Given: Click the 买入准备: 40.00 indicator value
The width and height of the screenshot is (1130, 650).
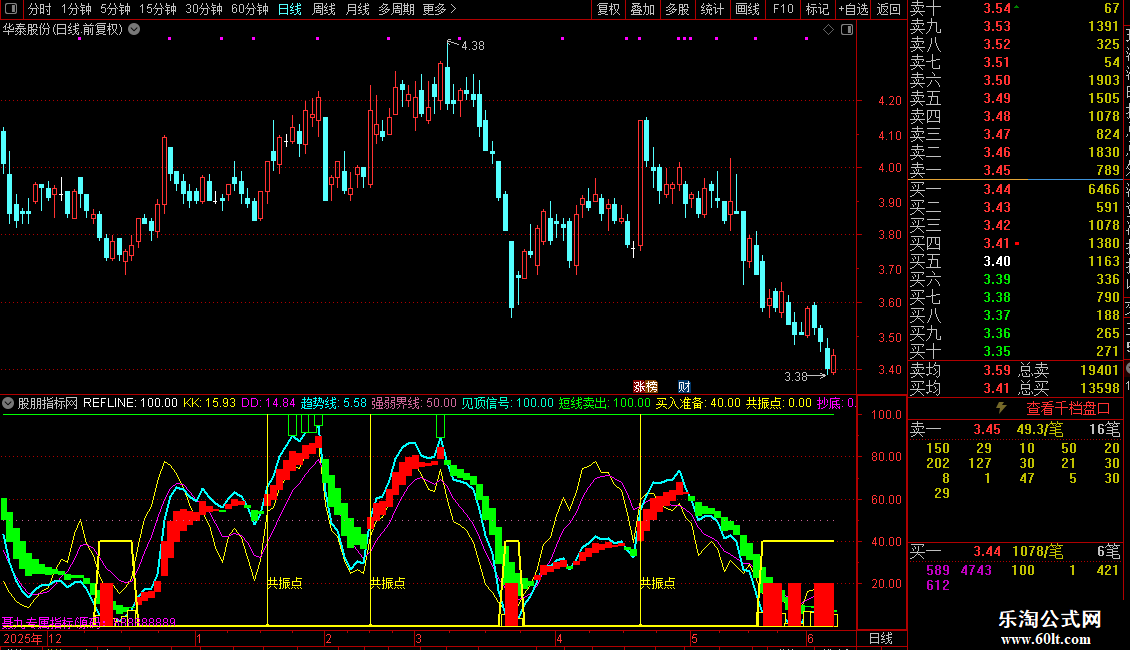Looking at the screenshot, I should pos(698,403).
